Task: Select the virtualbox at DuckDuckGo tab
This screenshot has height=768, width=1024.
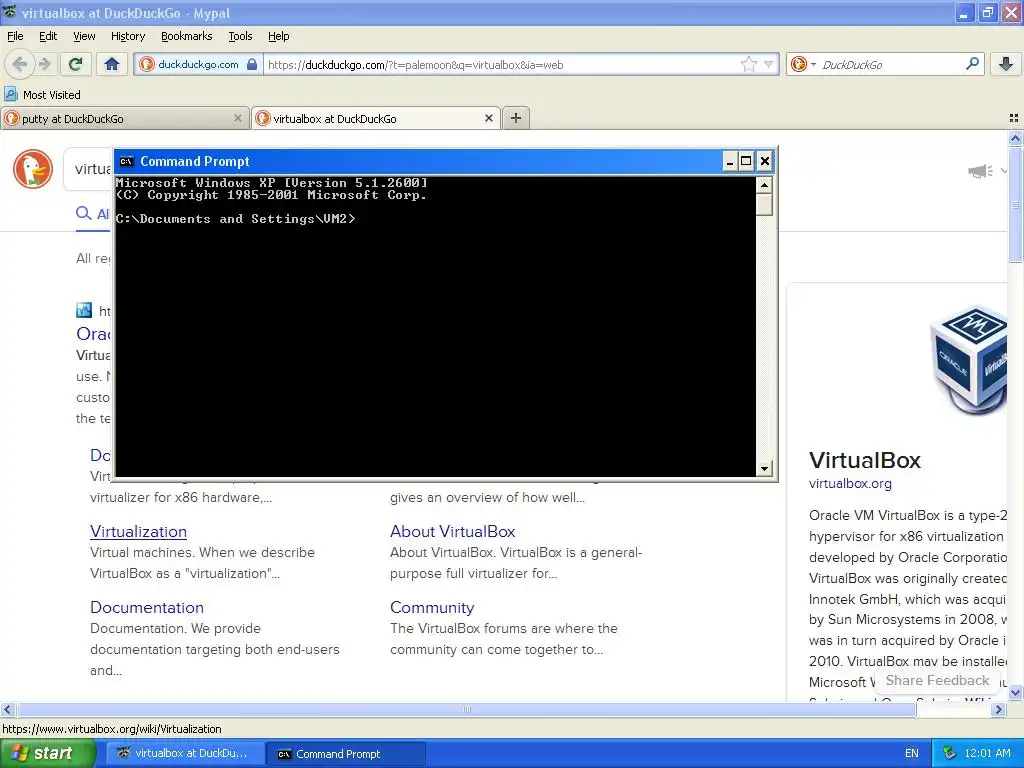Action: (376, 118)
